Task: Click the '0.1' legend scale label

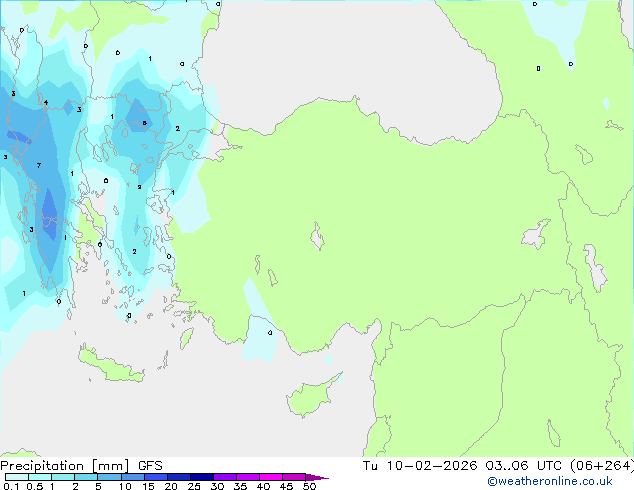Action: click(x=11, y=486)
